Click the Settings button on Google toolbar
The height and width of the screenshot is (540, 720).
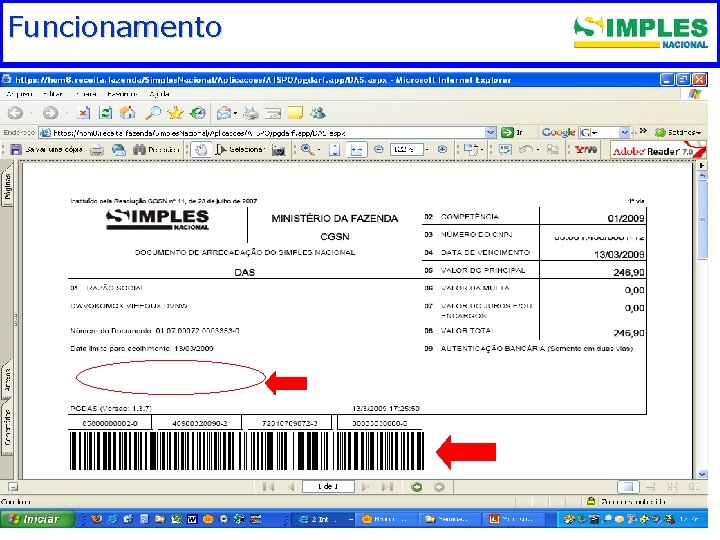pos(678,133)
